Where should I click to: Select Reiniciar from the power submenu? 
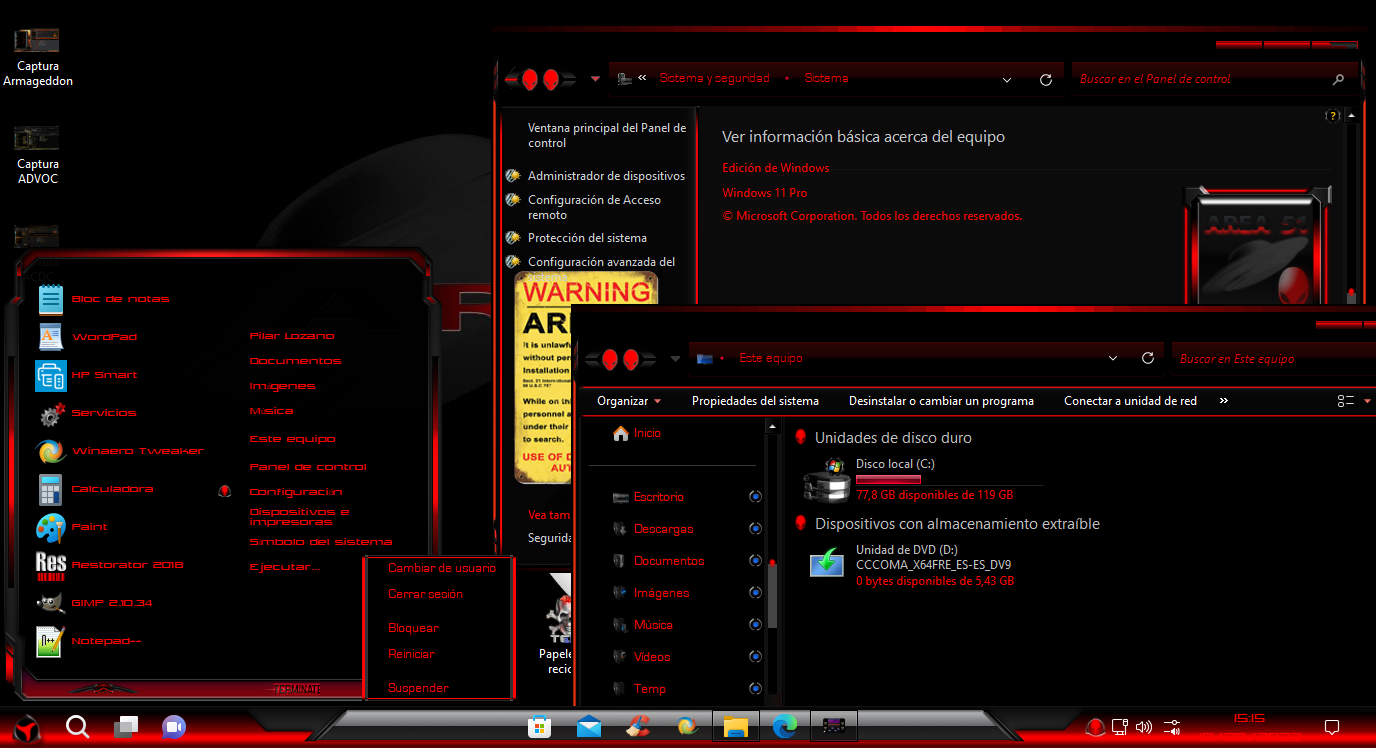tap(411, 653)
